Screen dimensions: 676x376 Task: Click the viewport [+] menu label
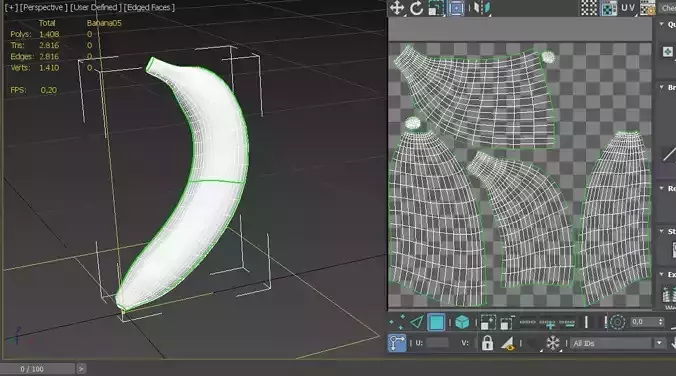[11, 7]
